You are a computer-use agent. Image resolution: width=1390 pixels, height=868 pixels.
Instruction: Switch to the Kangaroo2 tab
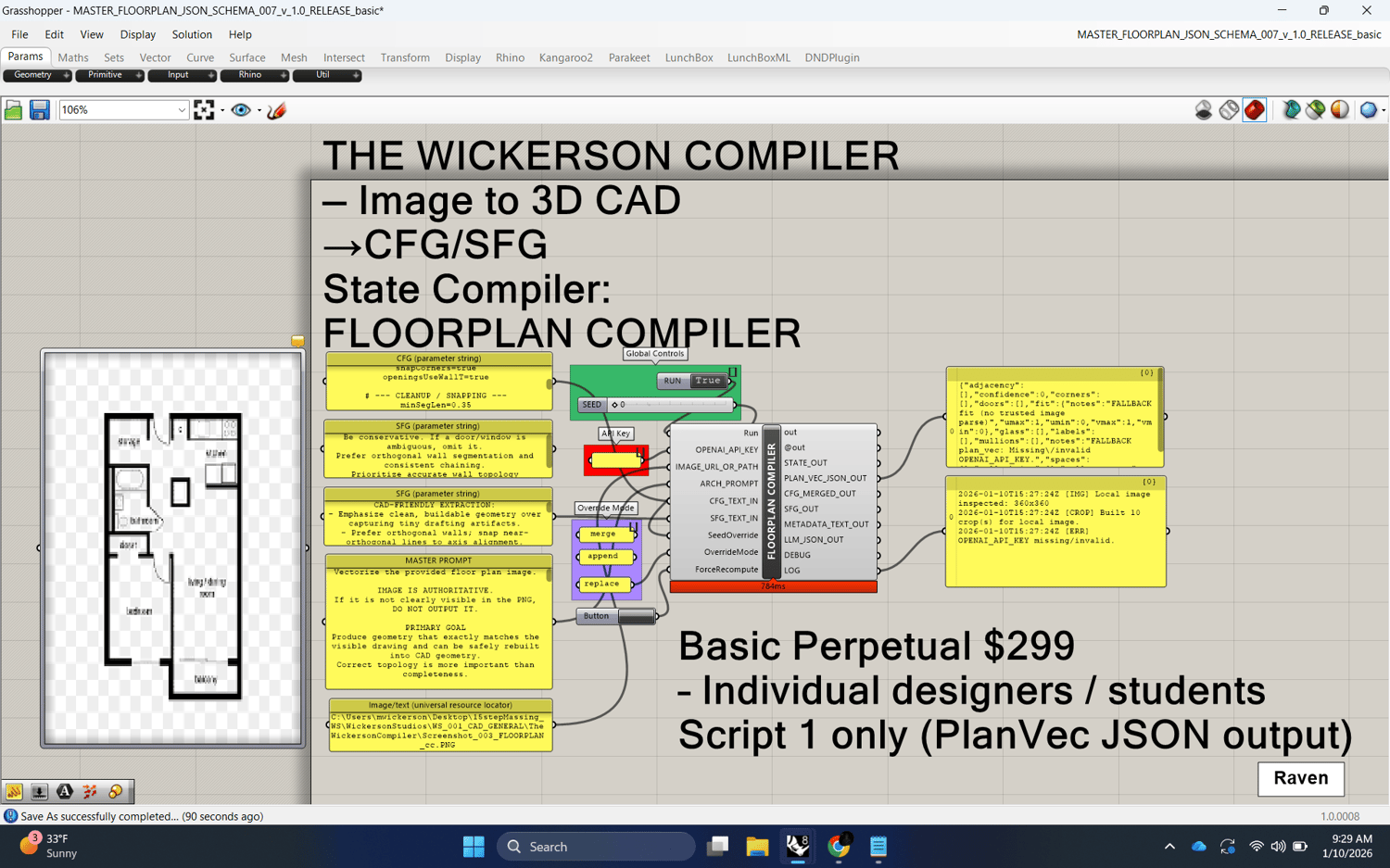565,57
